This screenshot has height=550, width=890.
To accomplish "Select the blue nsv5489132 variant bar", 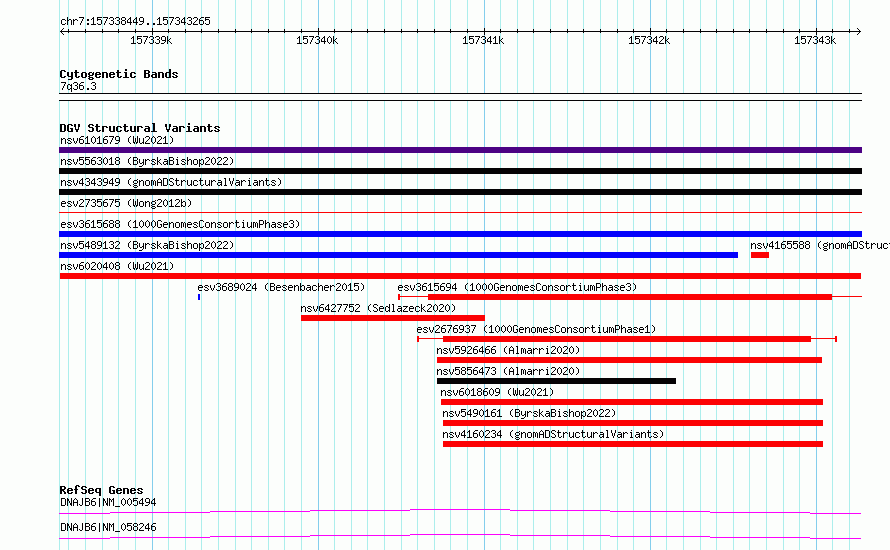I will pos(398,255).
